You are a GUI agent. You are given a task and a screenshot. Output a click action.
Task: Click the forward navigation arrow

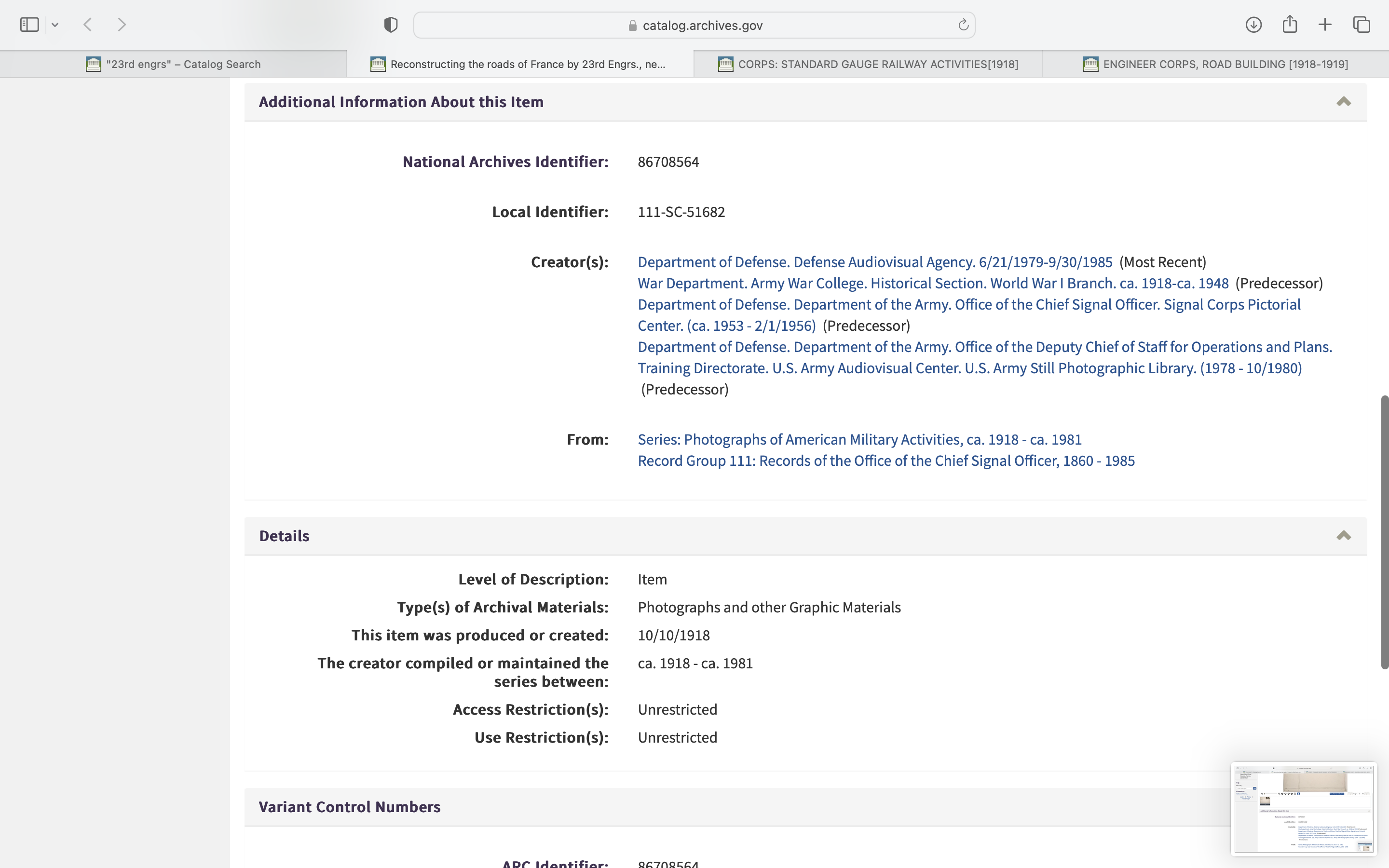(x=122, y=25)
